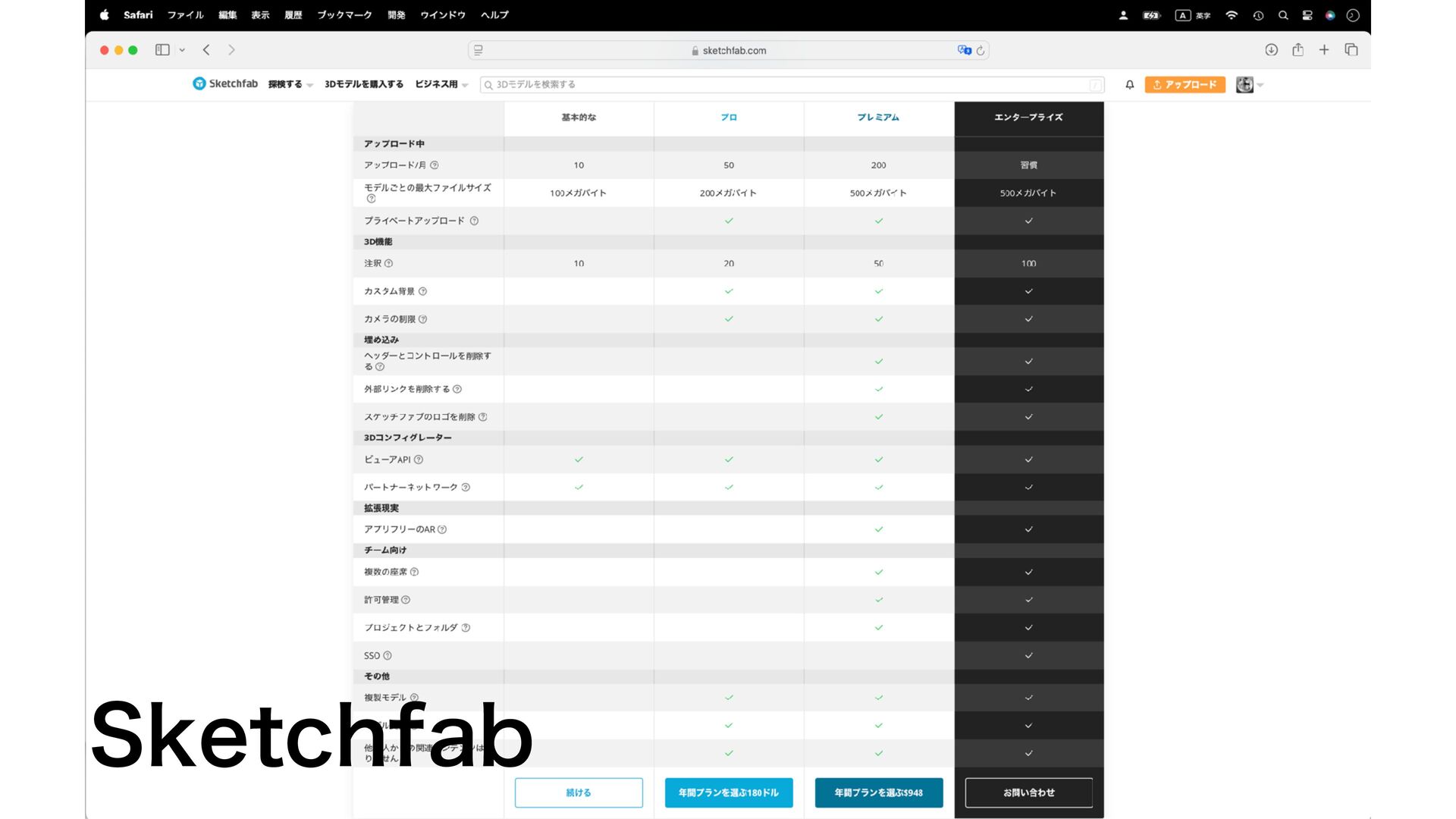Reload the page with refresh icon

click(981, 51)
